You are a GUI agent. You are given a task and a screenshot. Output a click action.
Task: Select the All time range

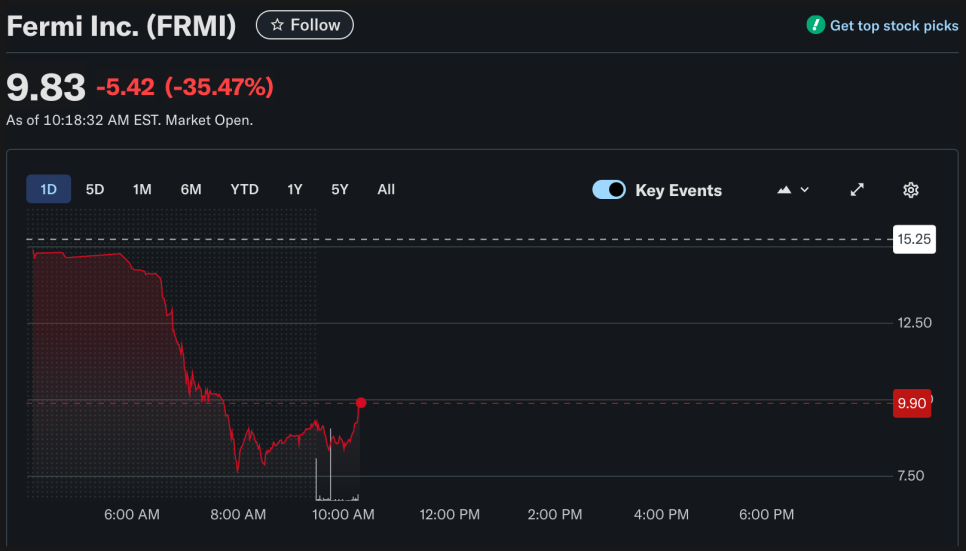[x=386, y=189]
